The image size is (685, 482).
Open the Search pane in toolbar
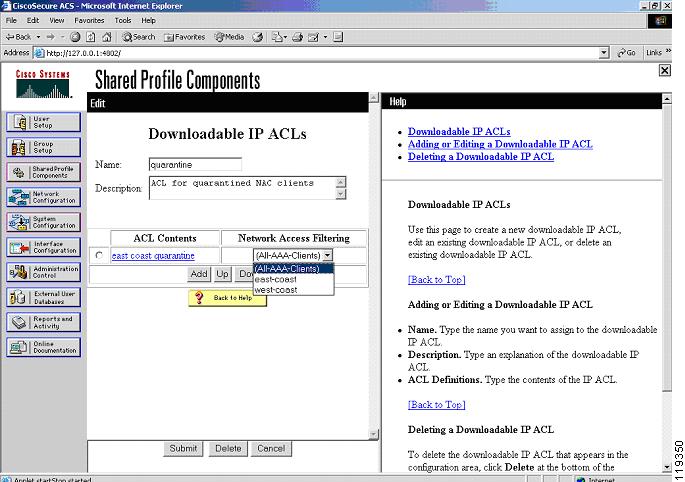(139, 37)
